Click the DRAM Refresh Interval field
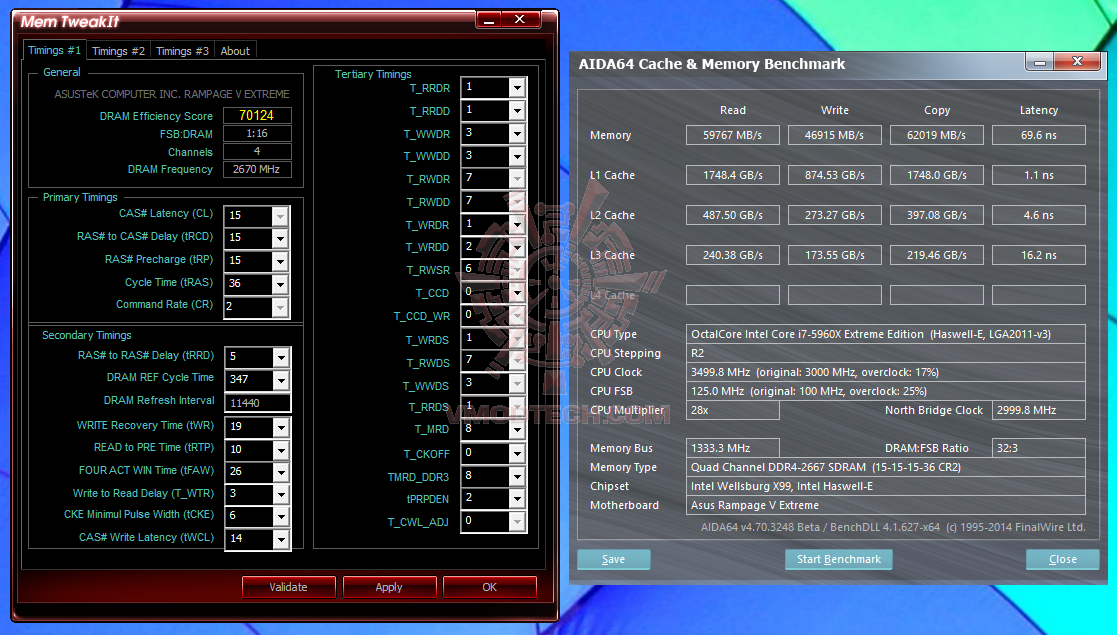The width and height of the screenshot is (1117, 635). 257,403
